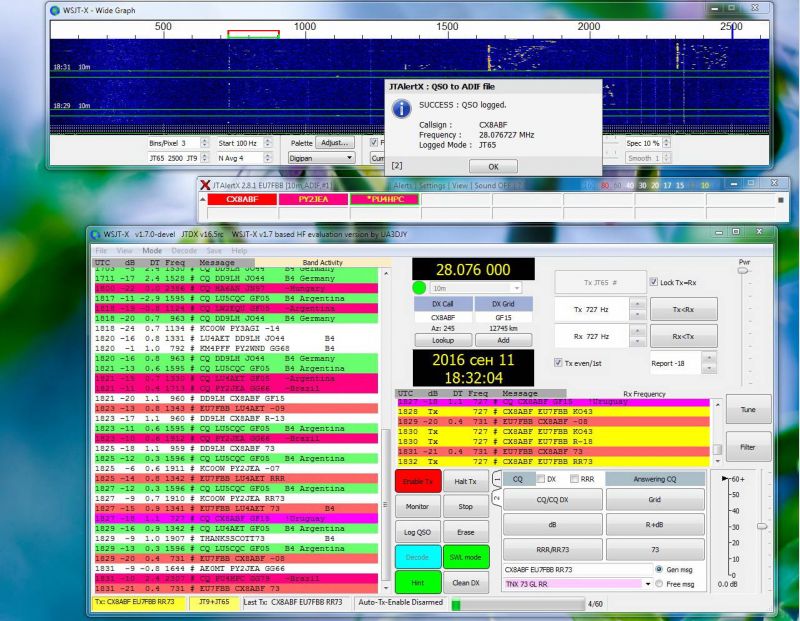Click the Lookup button under DX Call
Image resolution: width=800 pixels, height=621 pixels.
coord(443,340)
